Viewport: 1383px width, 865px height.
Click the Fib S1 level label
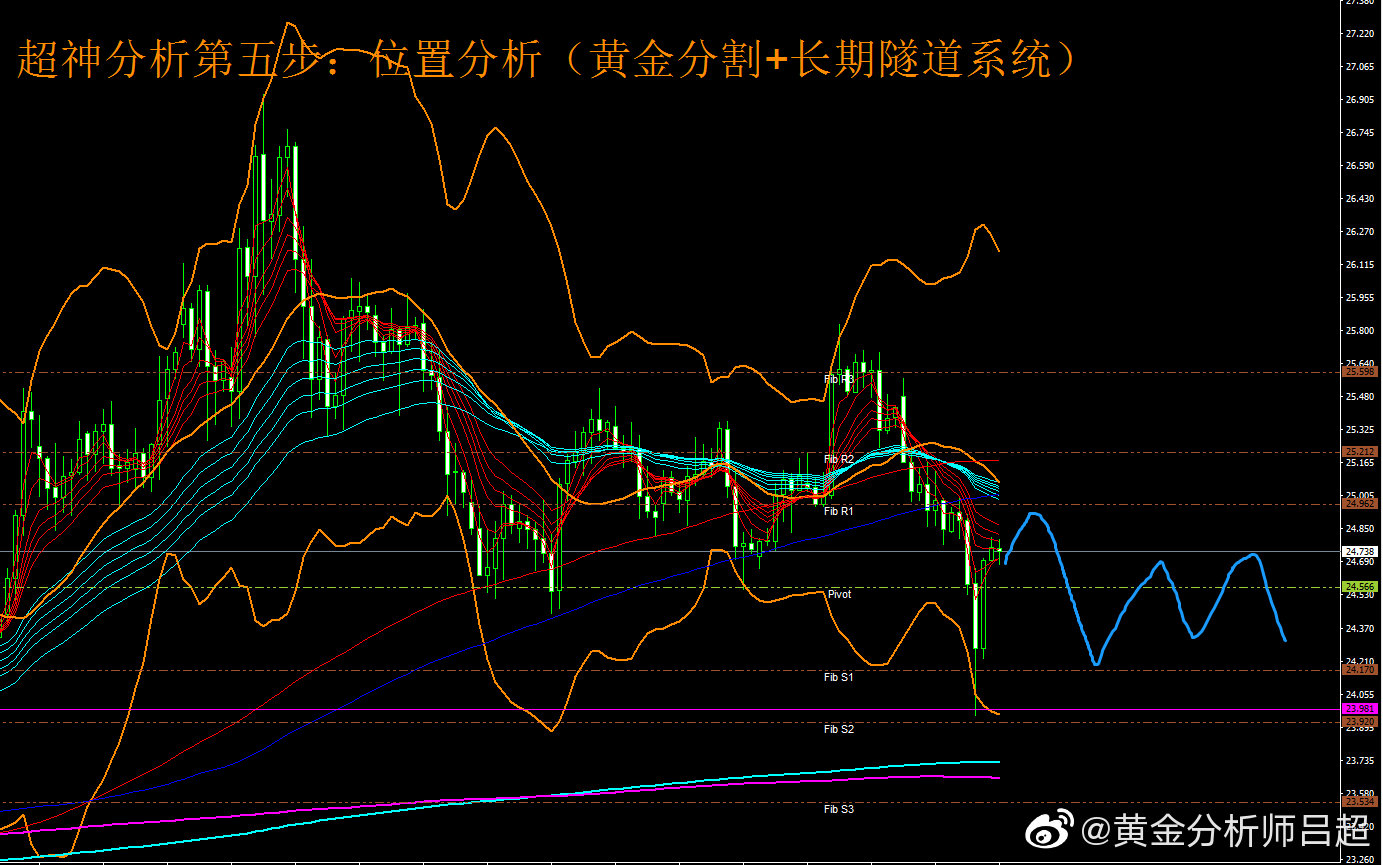(x=839, y=677)
